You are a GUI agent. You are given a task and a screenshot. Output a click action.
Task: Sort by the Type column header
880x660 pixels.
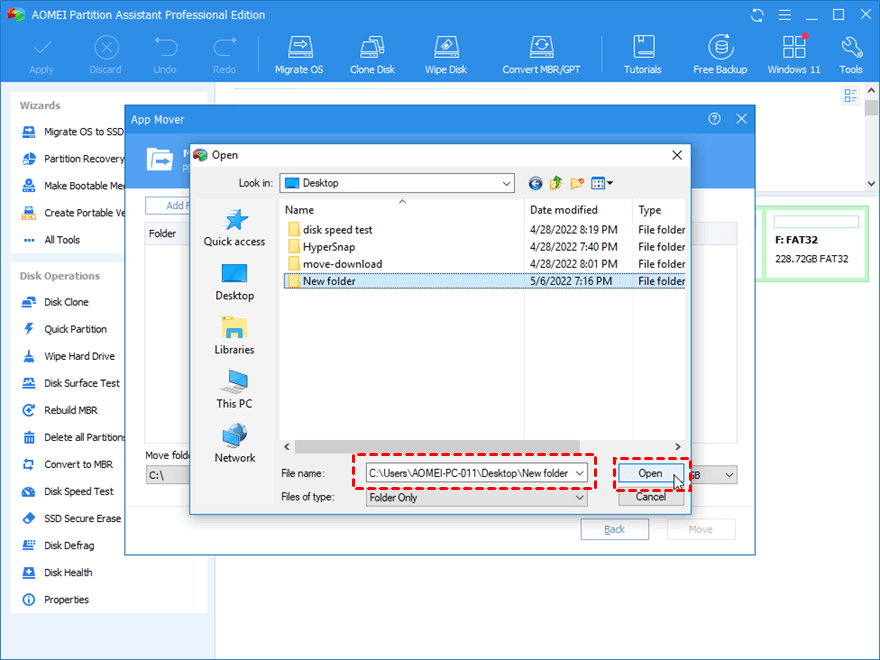point(659,210)
